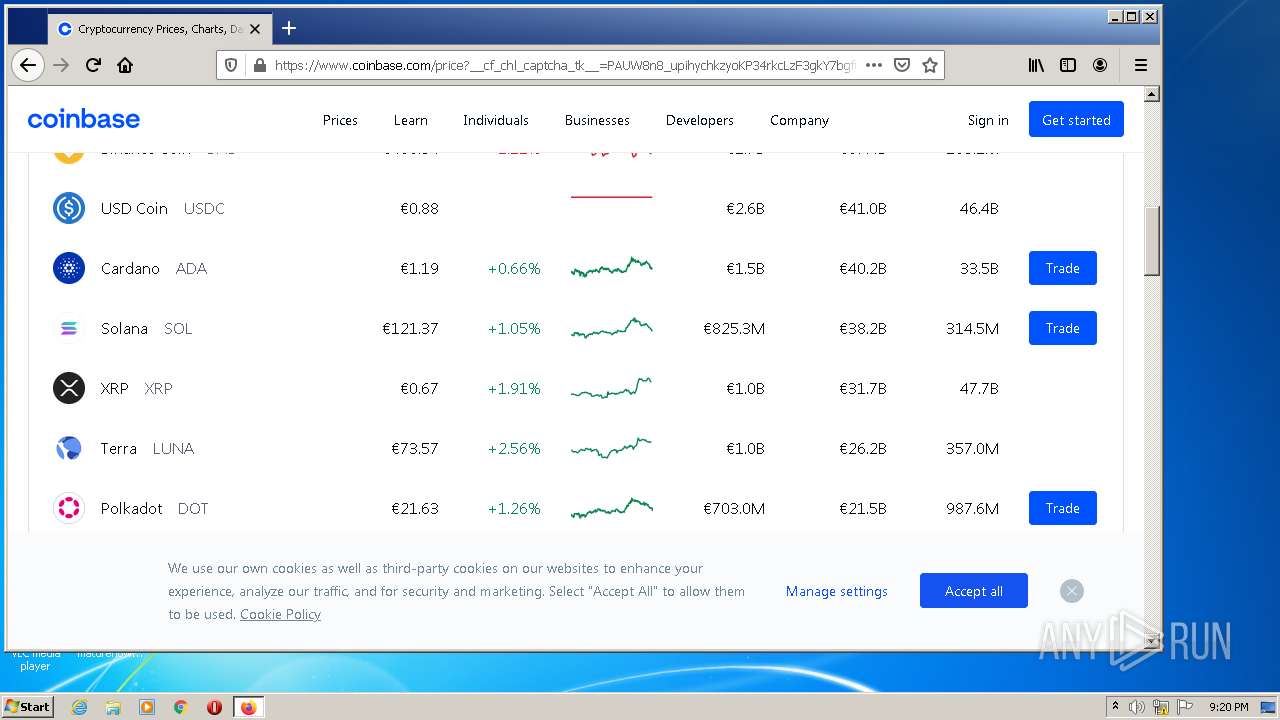1280x720 pixels.
Task: Bookmark this page with star icon
Action: tap(929, 65)
